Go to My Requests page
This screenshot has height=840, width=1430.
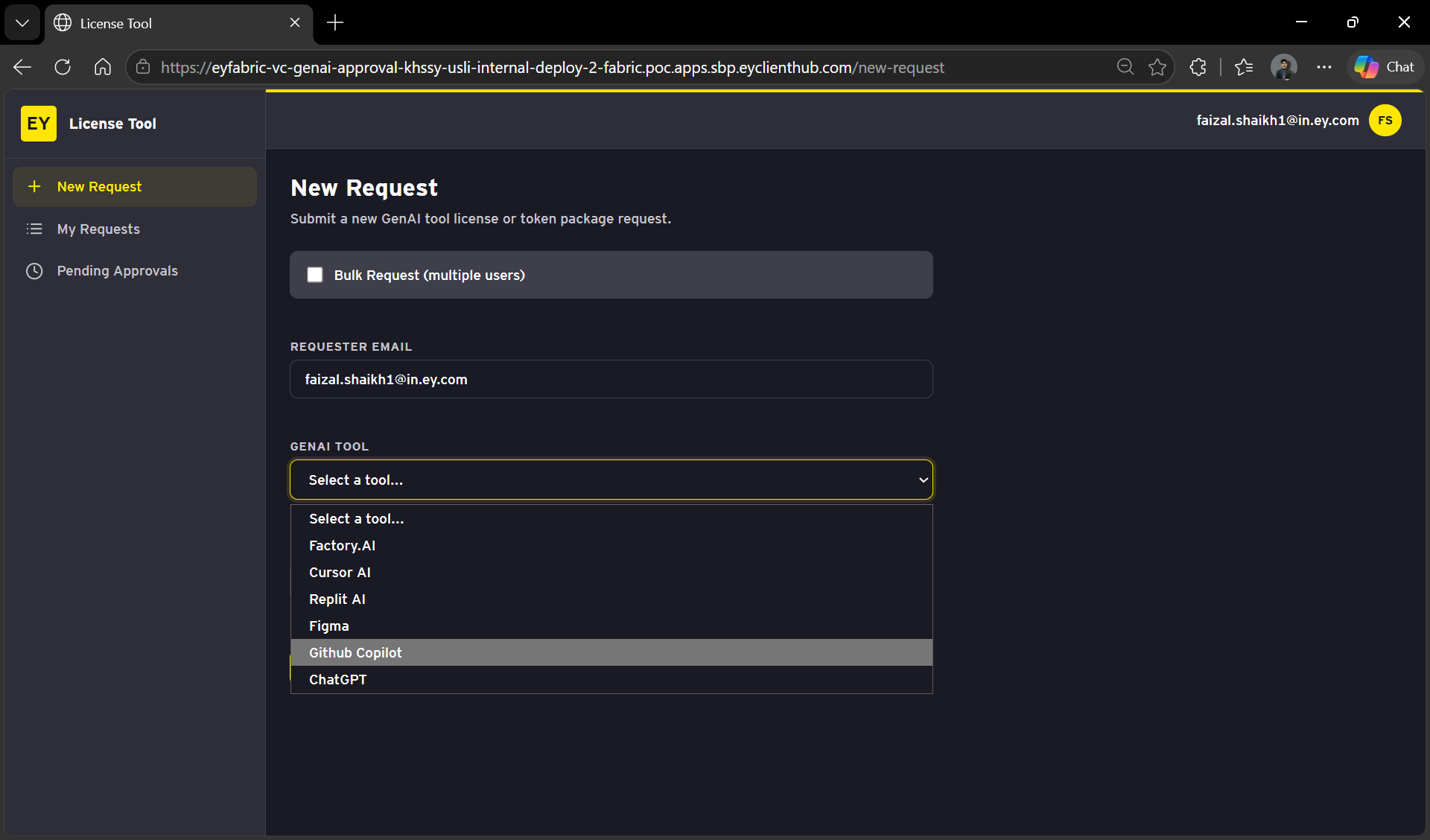point(135,229)
